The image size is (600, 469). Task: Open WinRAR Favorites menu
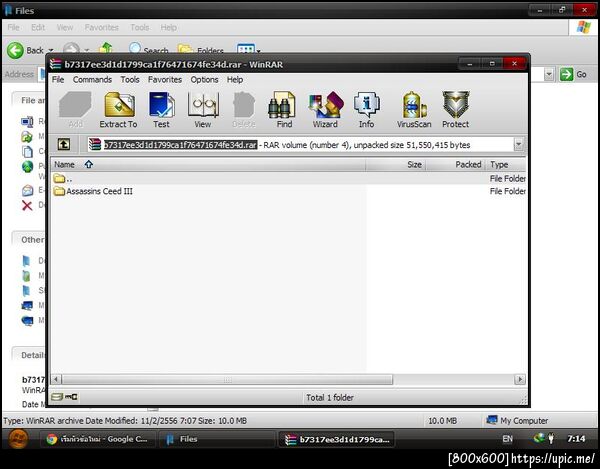pos(165,80)
